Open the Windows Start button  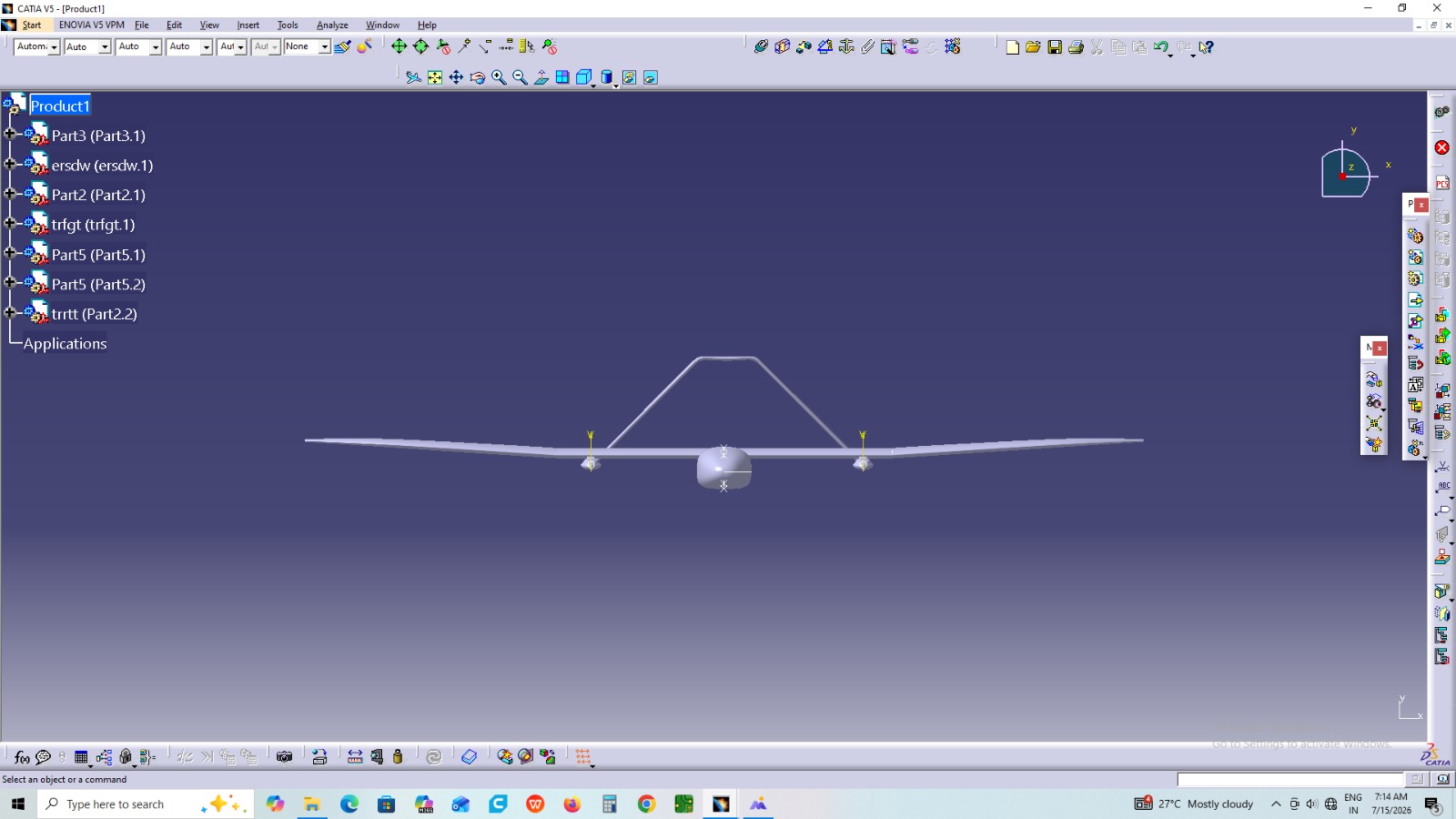[18, 804]
